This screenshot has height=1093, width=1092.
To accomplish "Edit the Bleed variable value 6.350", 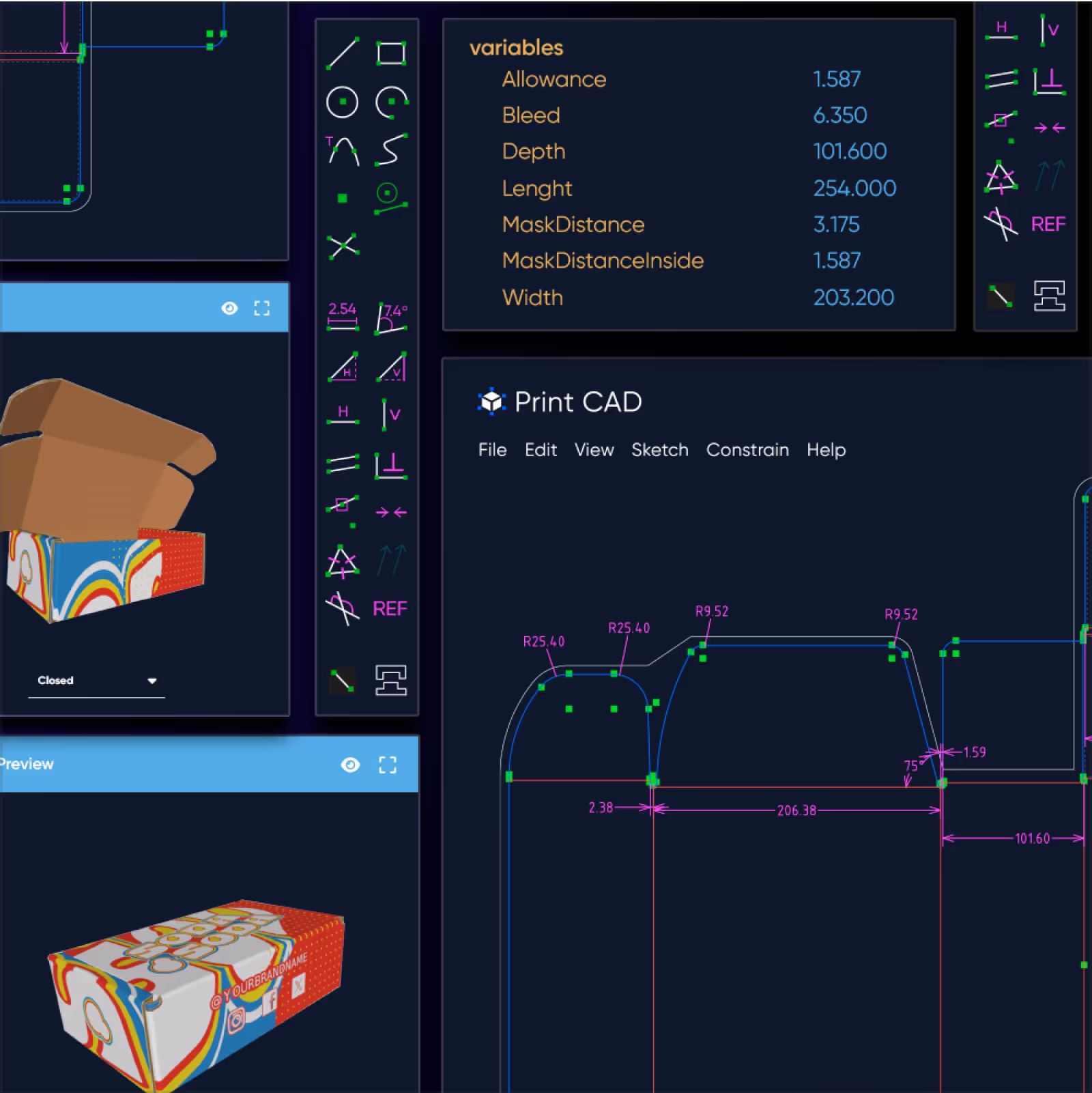I will click(x=840, y=115).
